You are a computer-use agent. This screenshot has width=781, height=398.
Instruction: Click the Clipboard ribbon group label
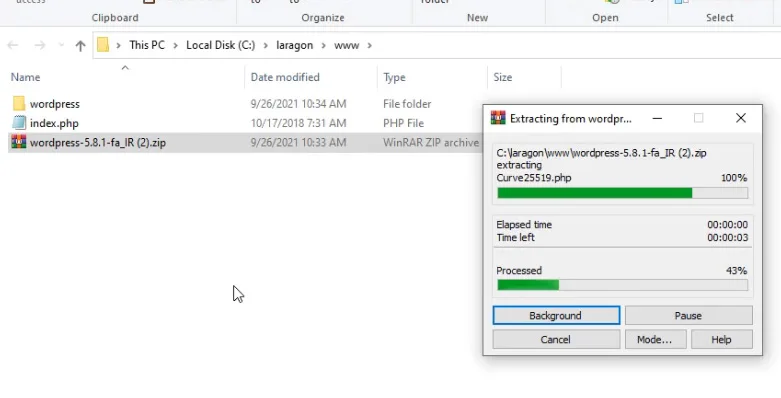pyautogui.click(x=115, y=17)
